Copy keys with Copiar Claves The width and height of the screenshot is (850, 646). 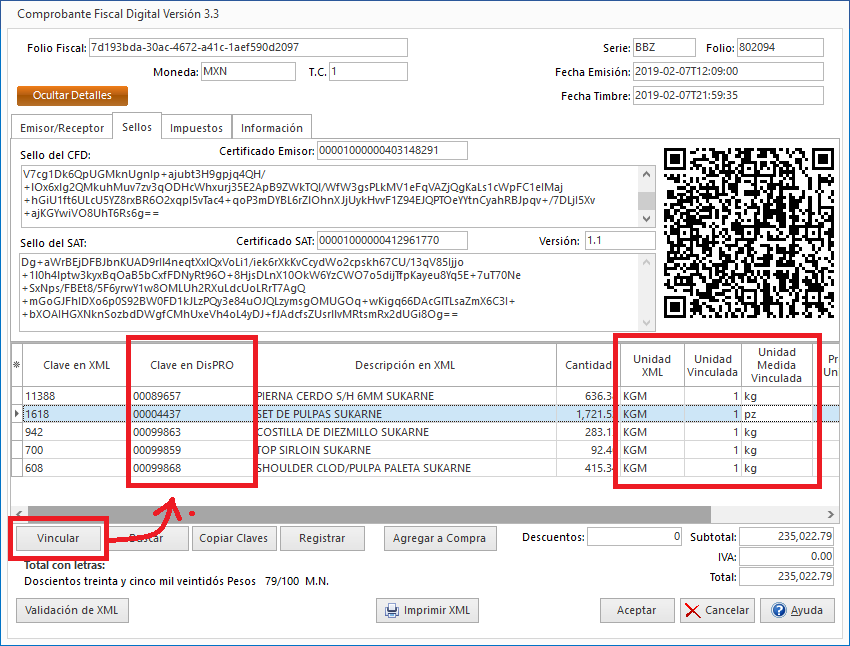click(x=234, y=538)
